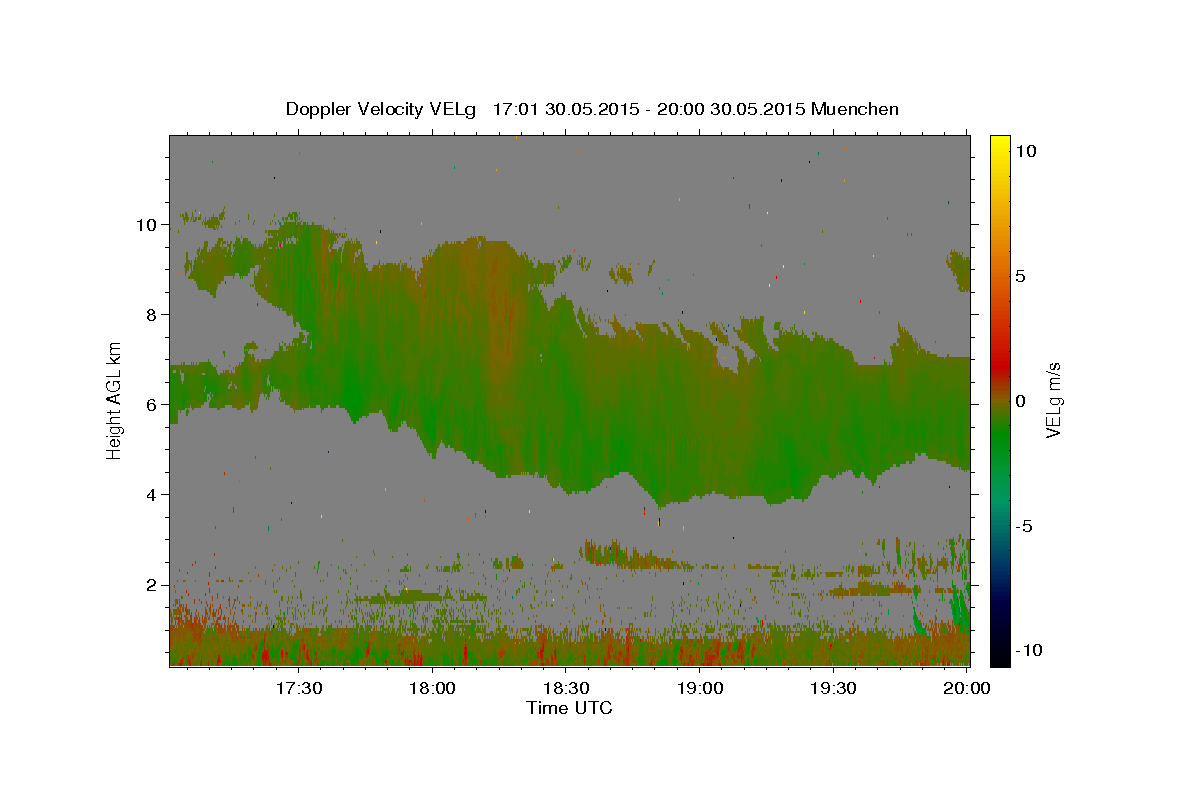1200x800 pixels.
Task: Click the 20:00 time tick label
Action: tap(967, 688)
